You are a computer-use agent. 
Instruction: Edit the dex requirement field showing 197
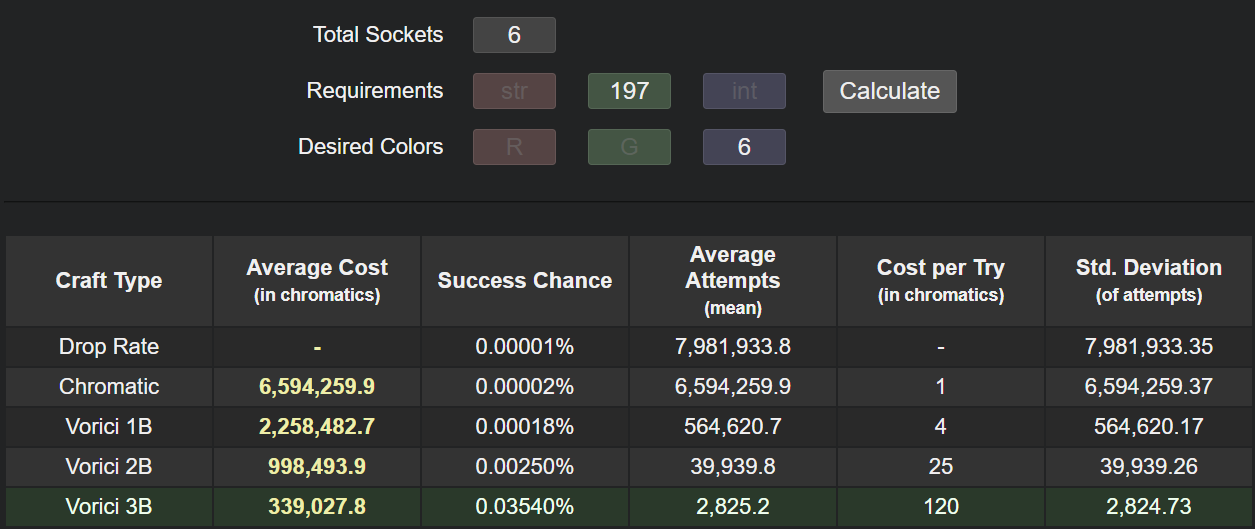pos(629,91)
